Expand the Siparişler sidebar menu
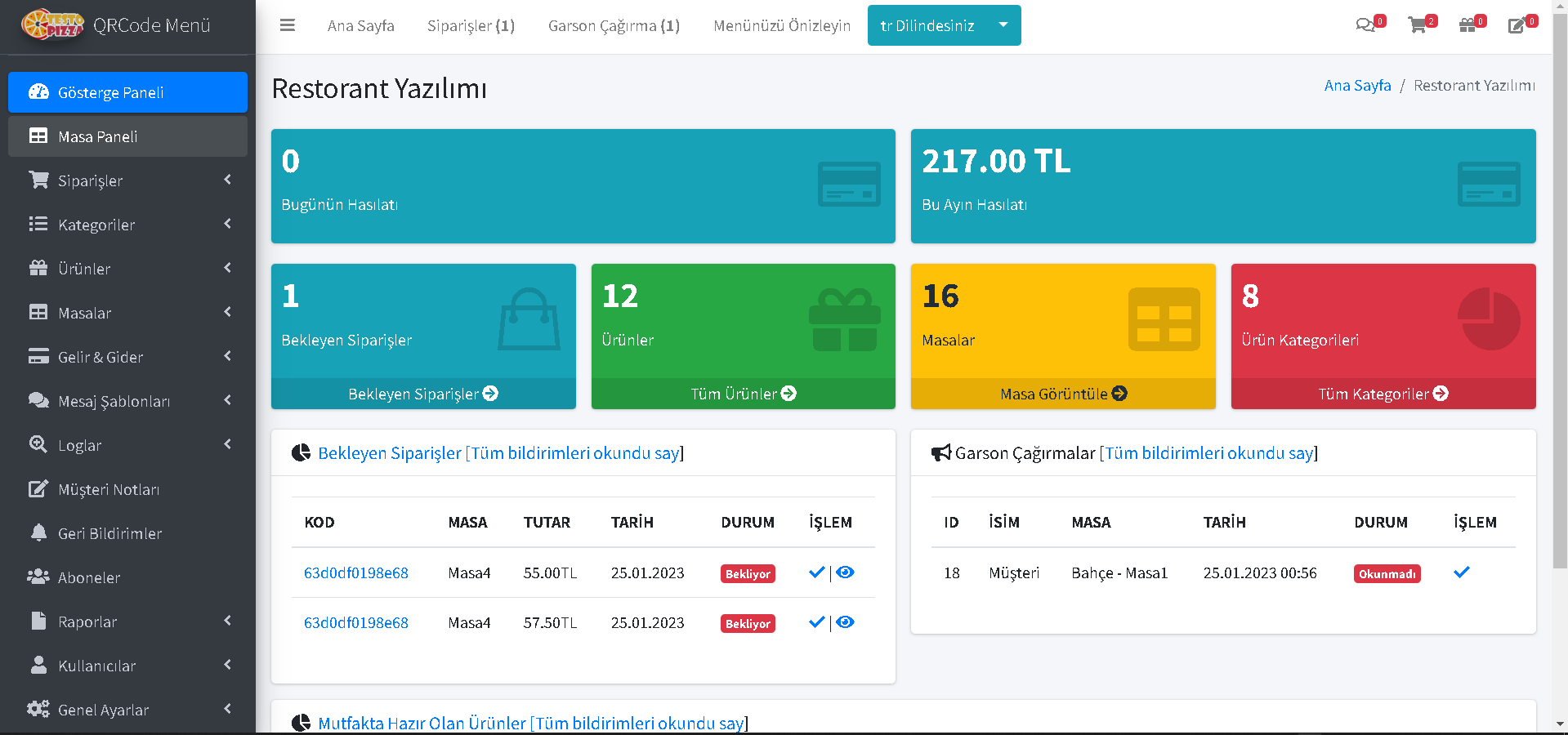 129,180
